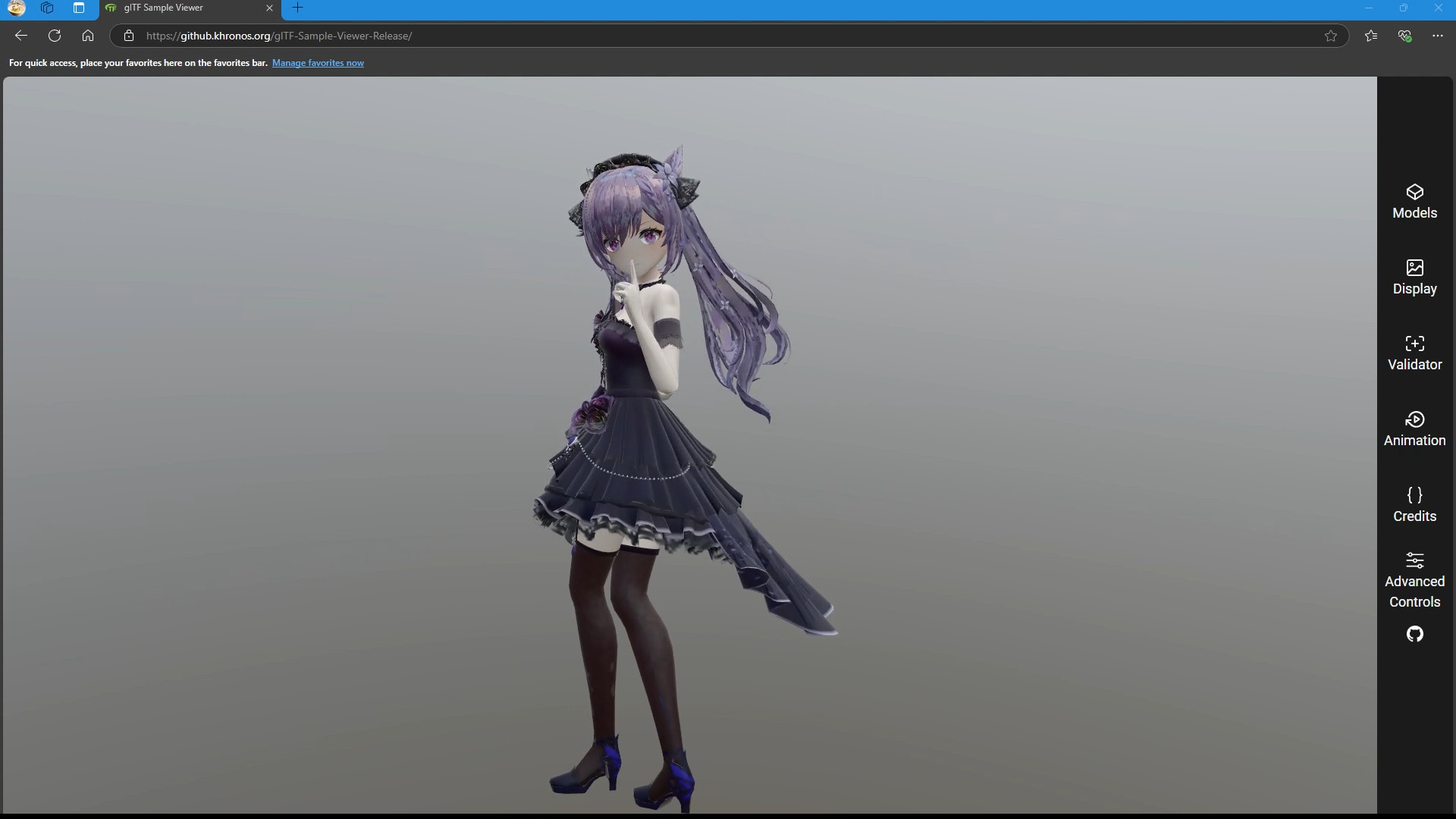1456x819 pixels.
Task: Open the Animation panel
Action: pos(1414,429)
